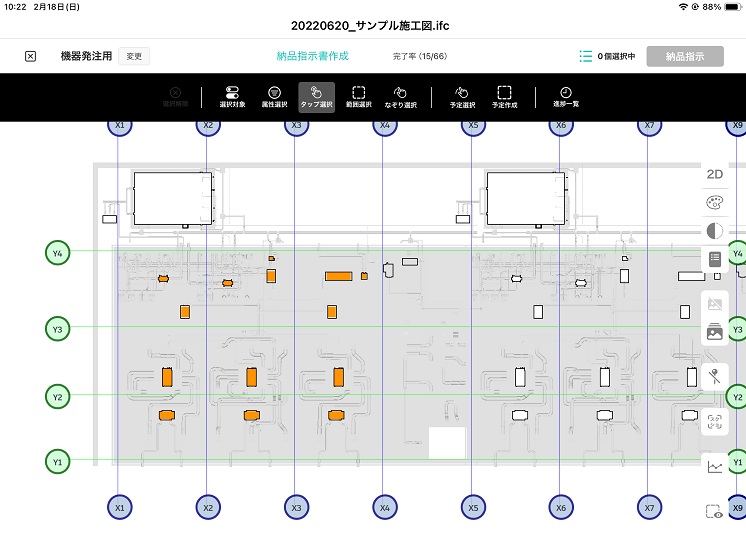The width and height of the screenshot is (746, 560).
Task: Open the image gallery sidebar icon
Action: click(x=714, y=333)
